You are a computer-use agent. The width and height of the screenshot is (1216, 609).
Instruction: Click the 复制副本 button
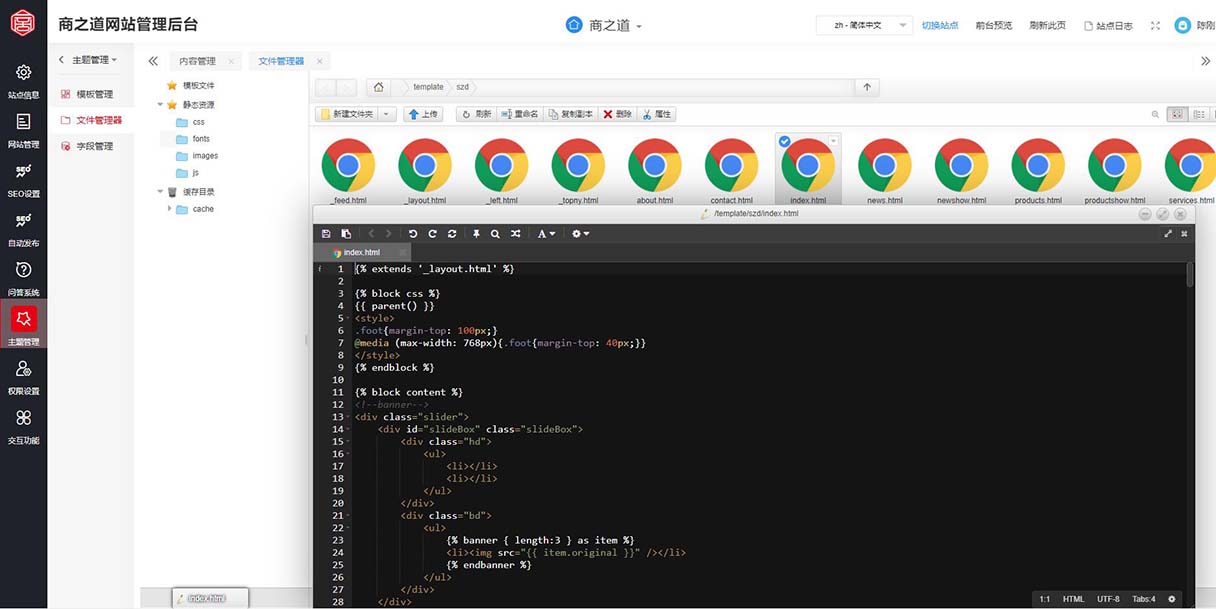pos(570,114)
